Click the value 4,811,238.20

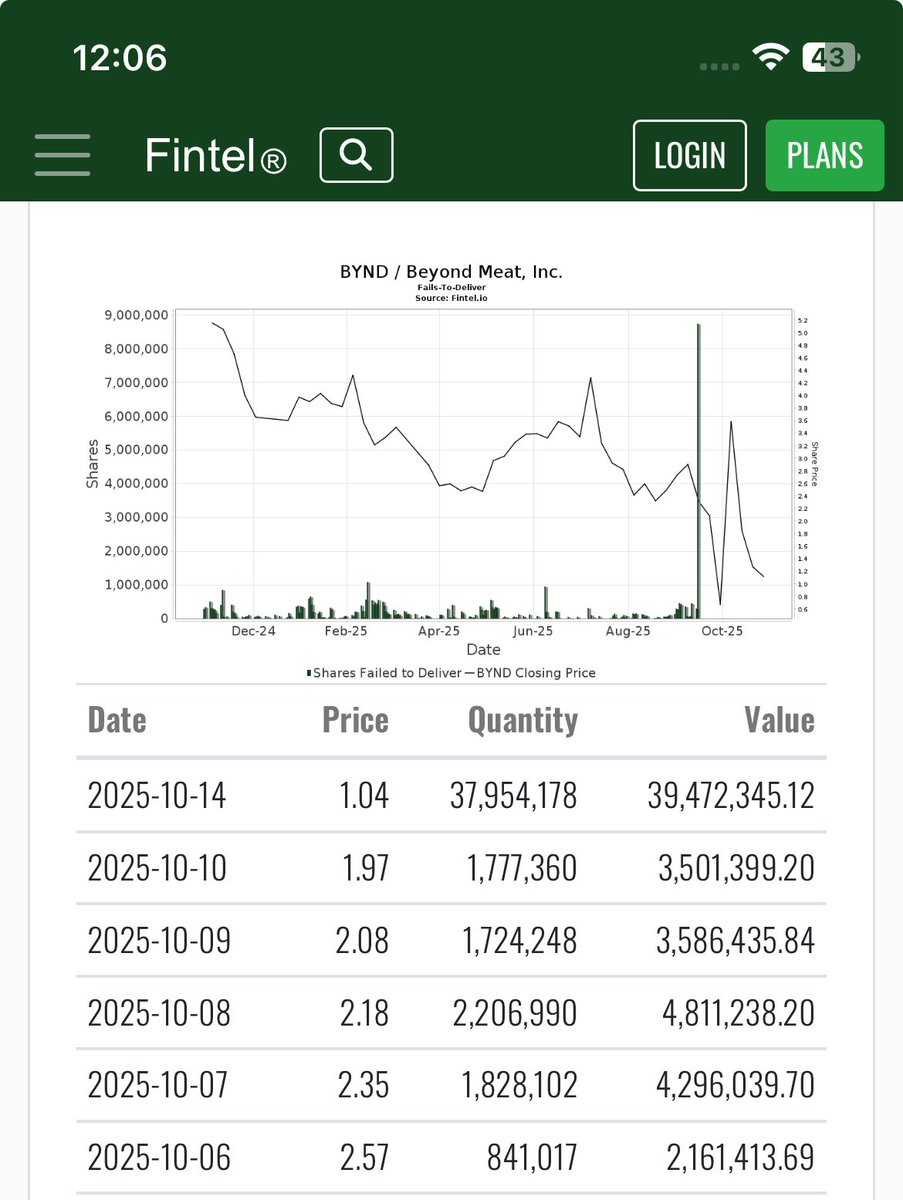click(737, 1013)
